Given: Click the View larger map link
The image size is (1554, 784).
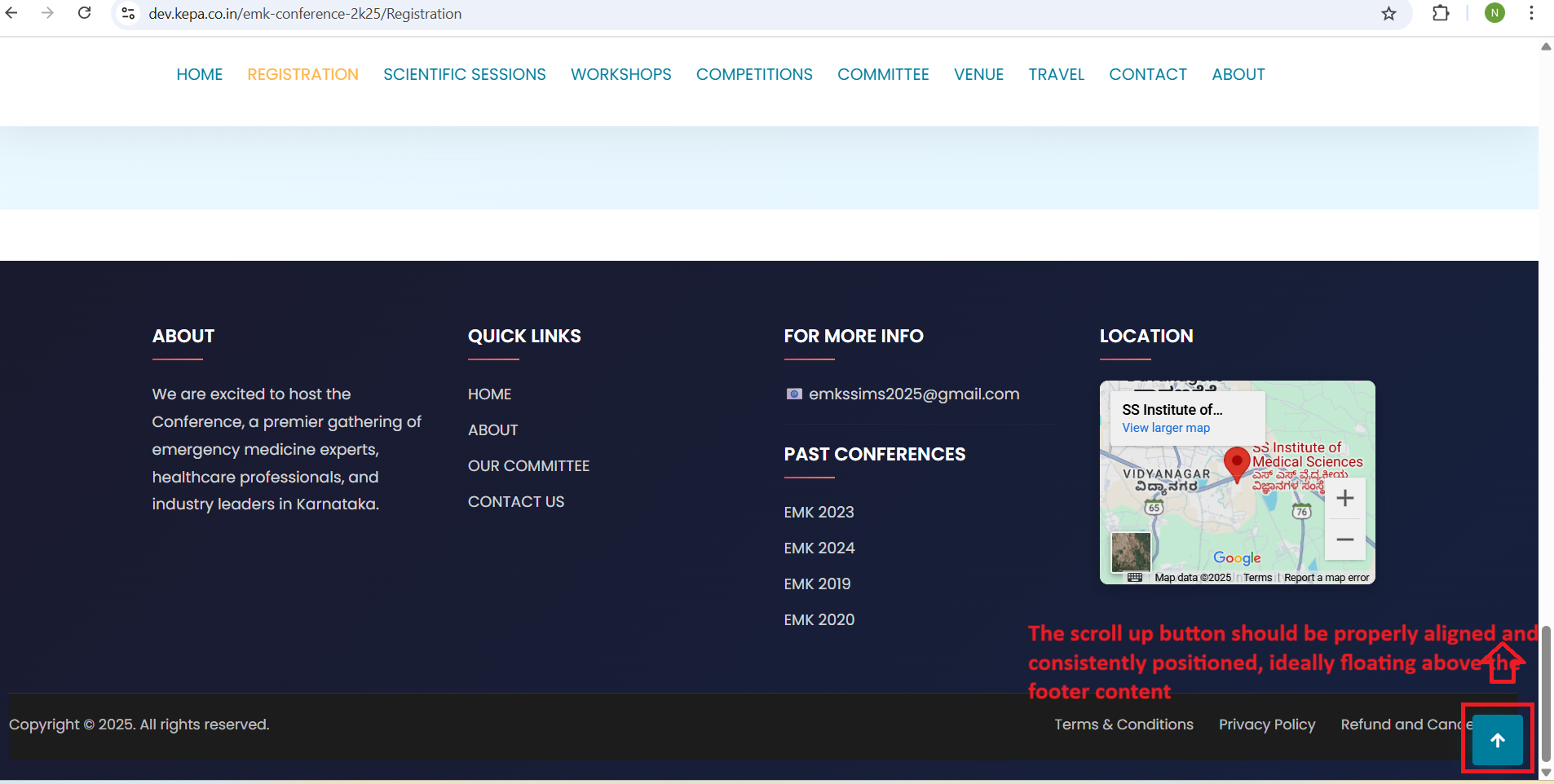Looking at the screenshot, I should pos(1165,428).
